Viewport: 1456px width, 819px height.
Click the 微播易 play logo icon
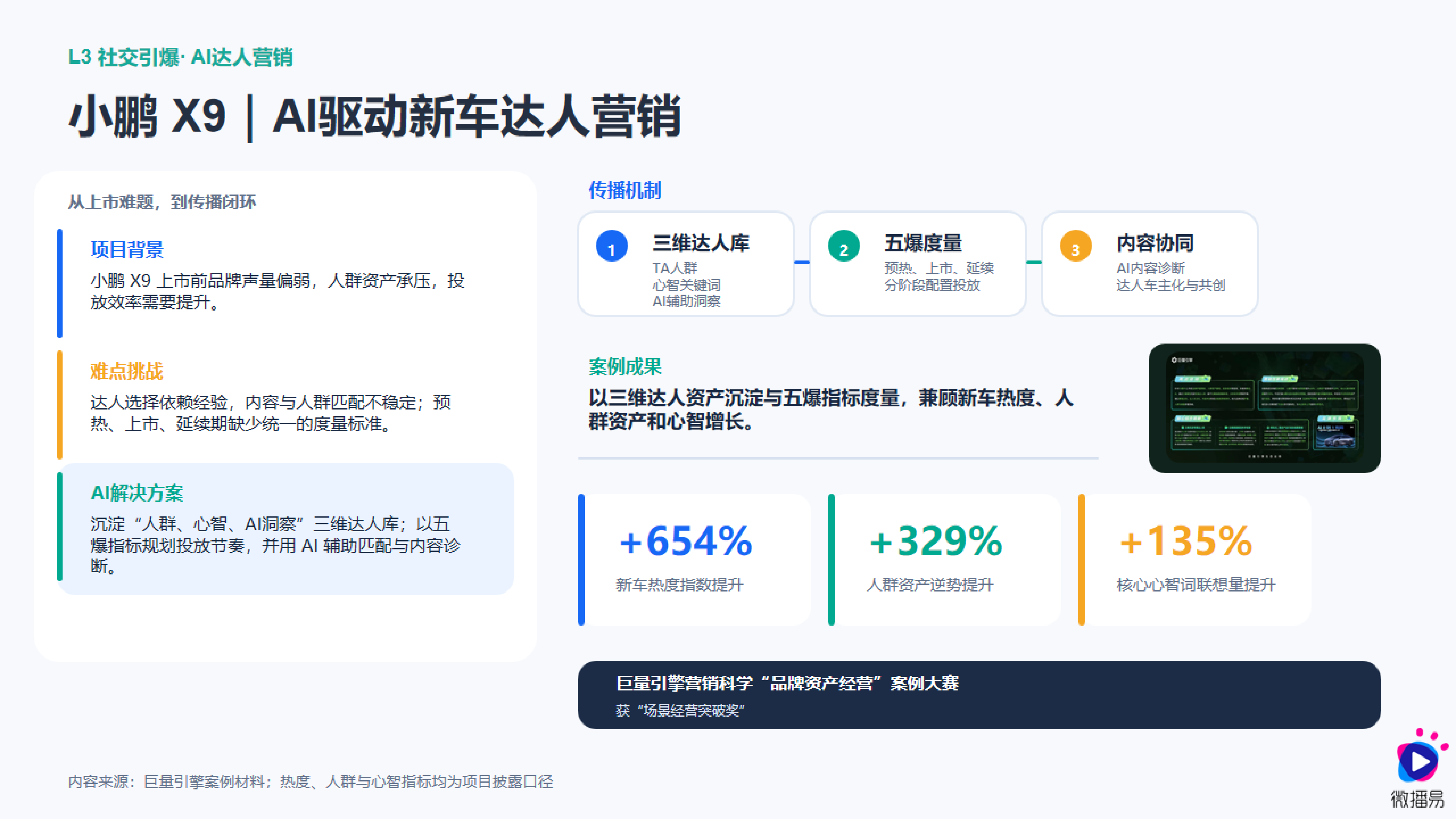click(x=1420, y=756)
